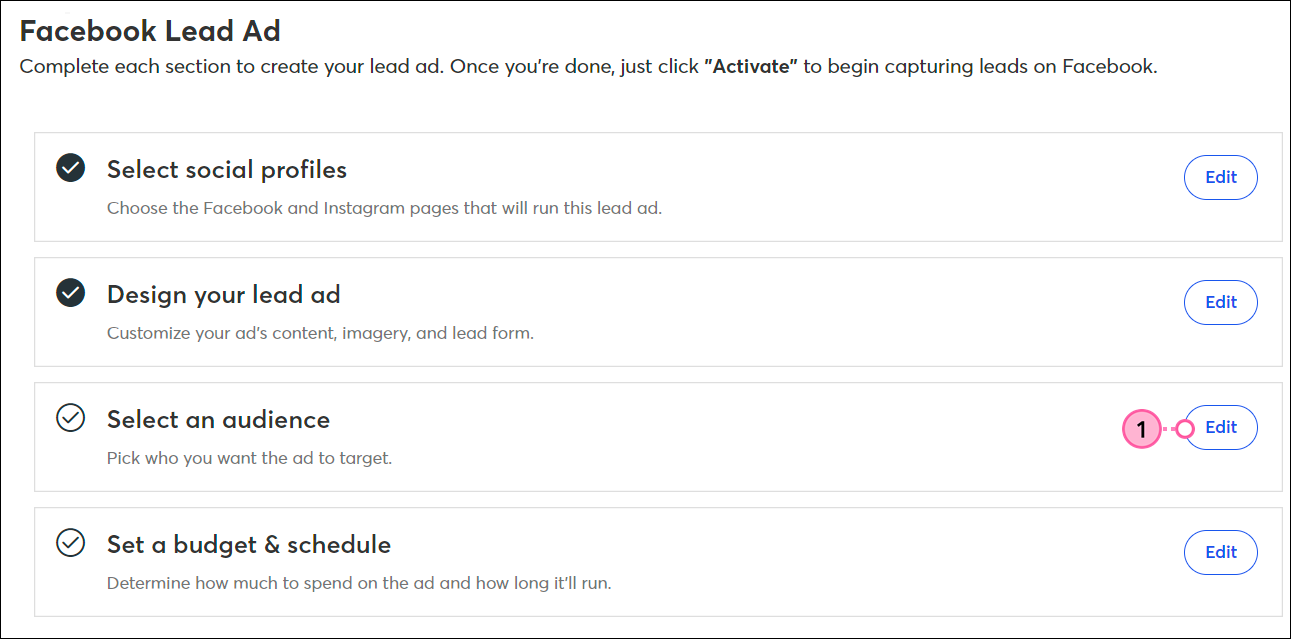1291x639 pixels.
Task: Click the Facebook Lead Ad page title
Action: click(x=150, y=31)
